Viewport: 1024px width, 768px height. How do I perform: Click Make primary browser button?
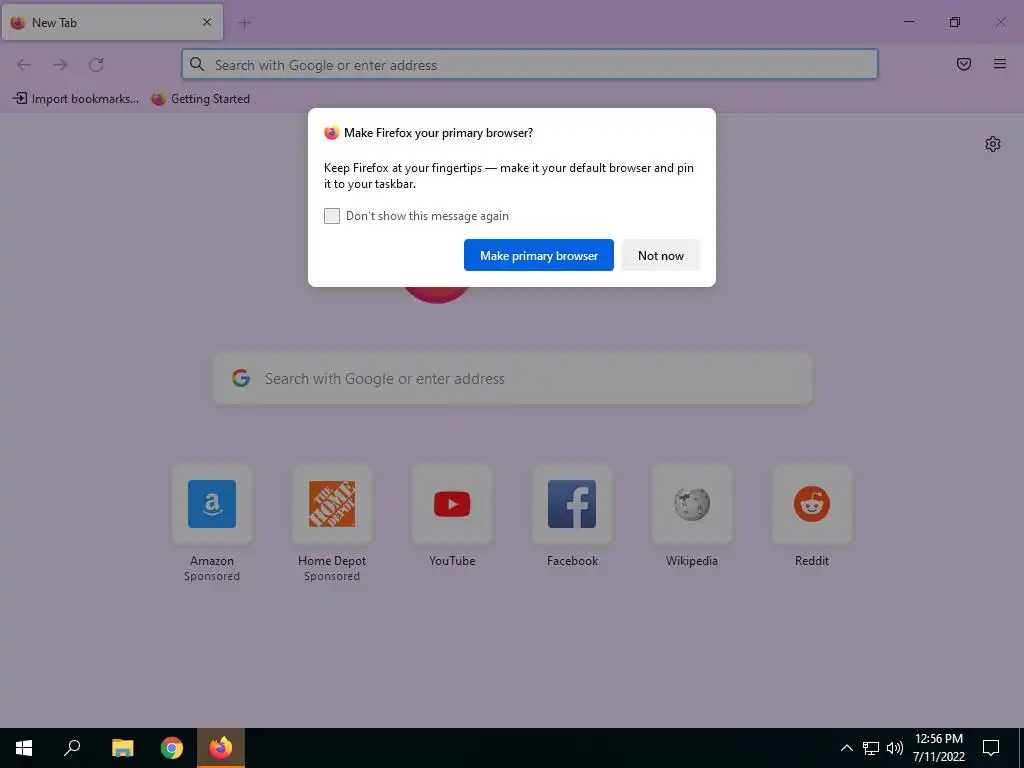(x=539, y=255)
